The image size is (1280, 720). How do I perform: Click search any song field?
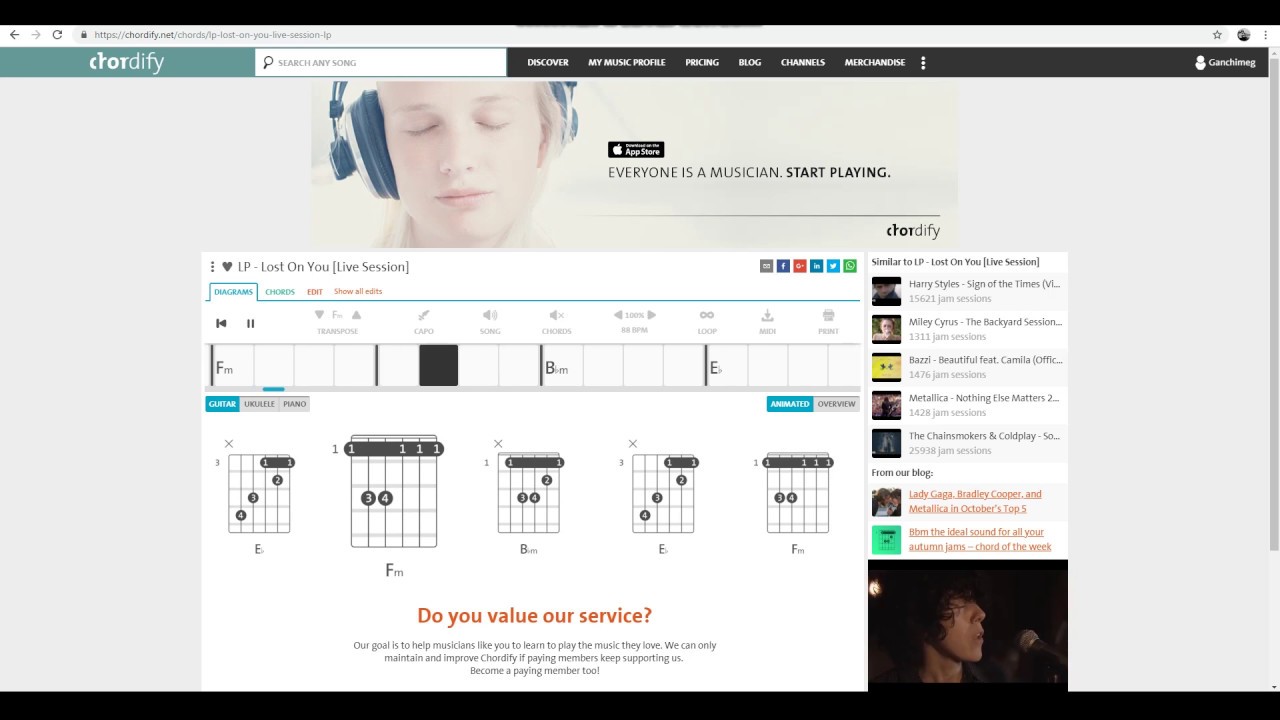click(x=381, y=62)
